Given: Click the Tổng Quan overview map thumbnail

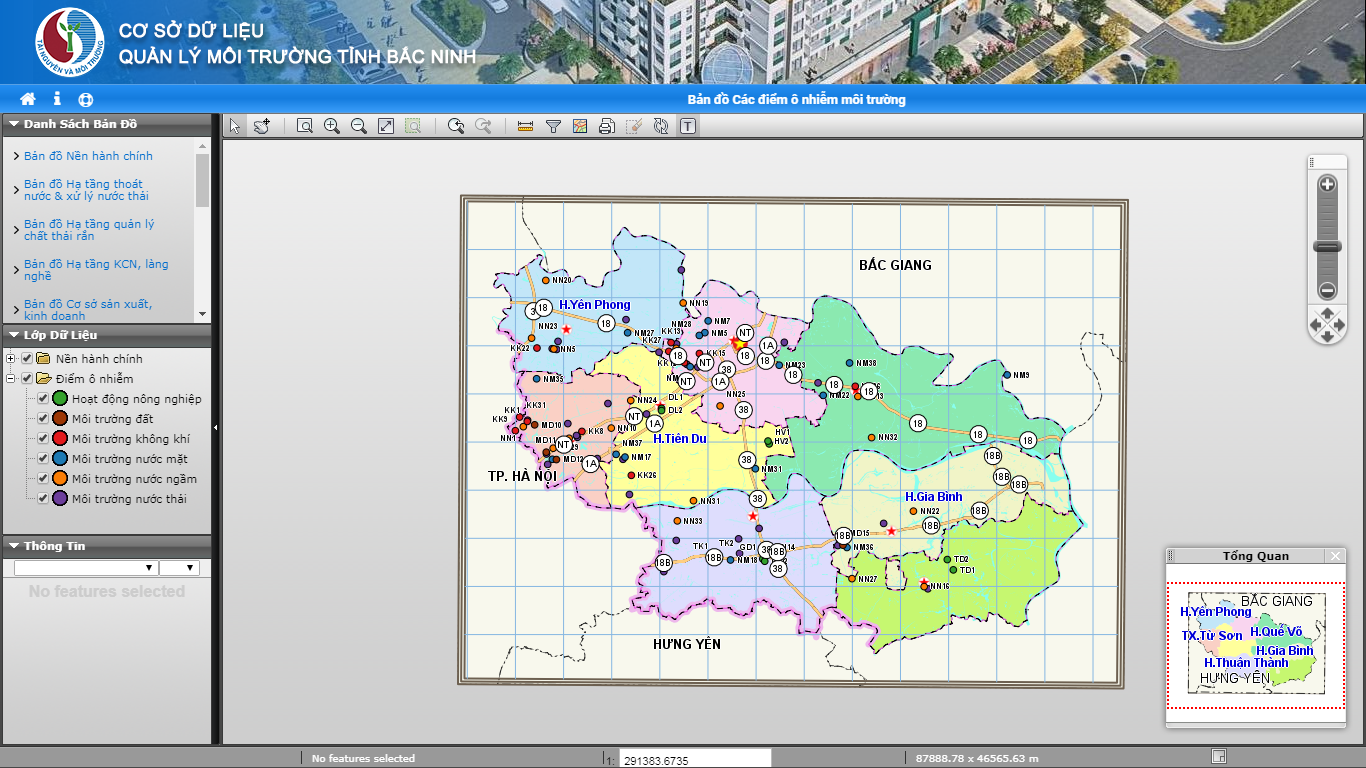Looking at the screenshot, I should [1256, 643].
